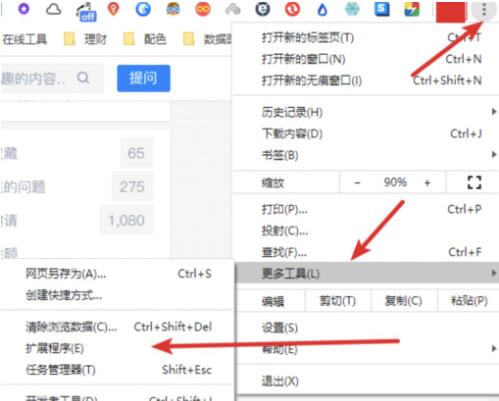This screenshot has height=401, width=499.
Task: Increase zoom with the plus button
Action: 427,183
